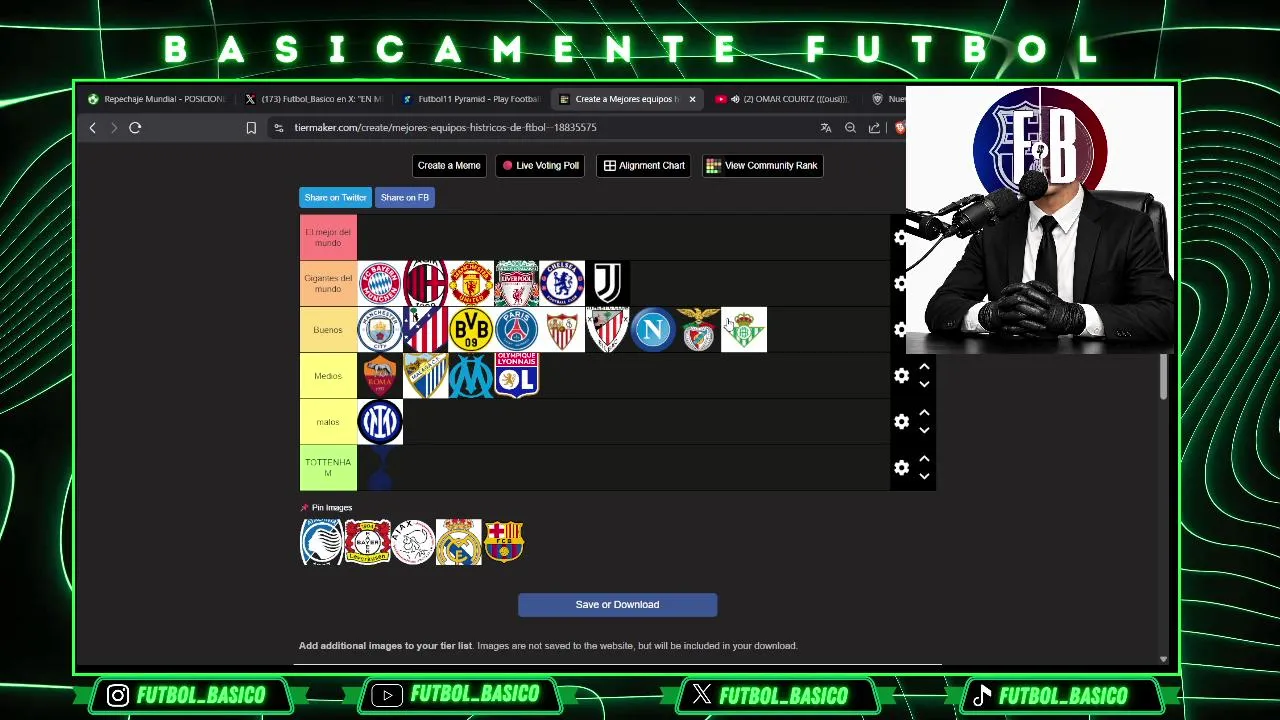Move TOTTENHAM tier up with arrow

(924, 459)
